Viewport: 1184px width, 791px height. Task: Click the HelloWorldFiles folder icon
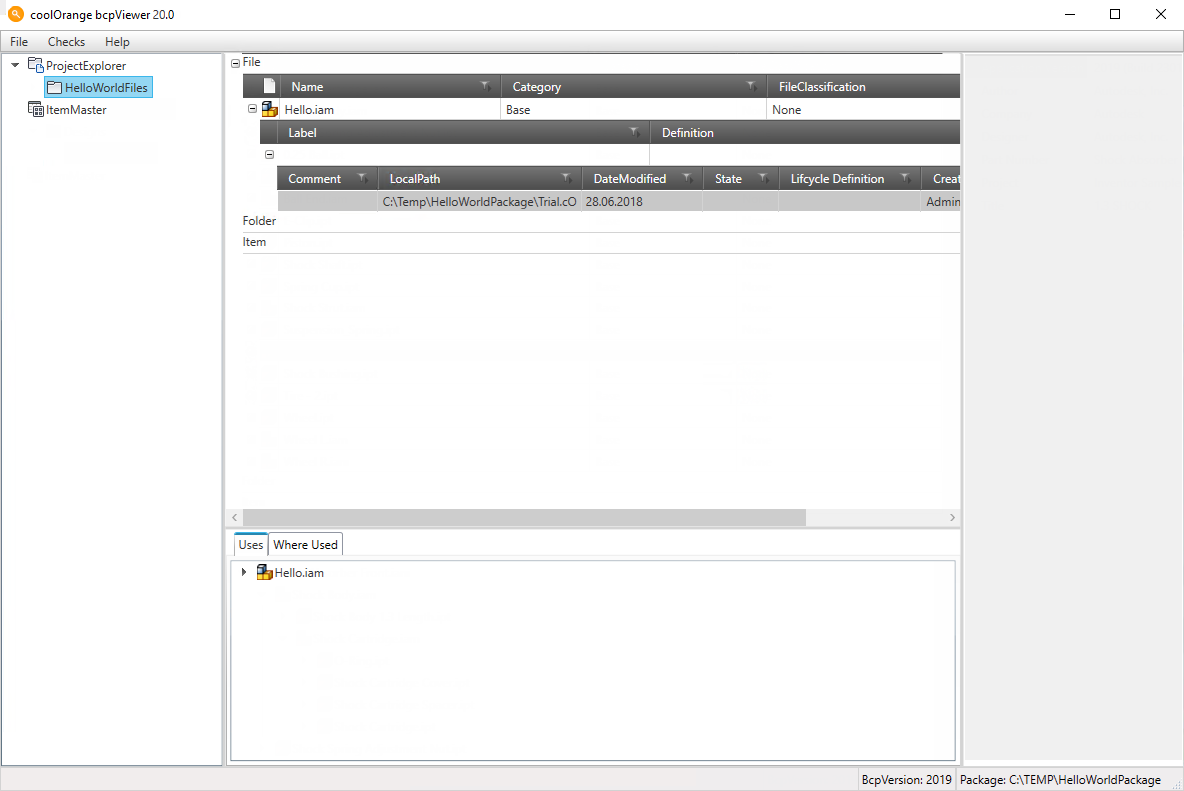coord(54,88)
